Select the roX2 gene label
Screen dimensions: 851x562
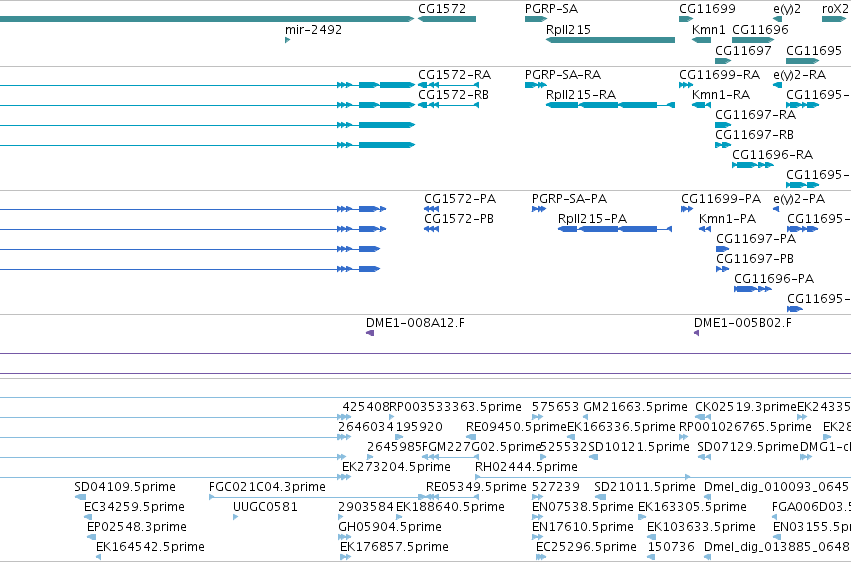pos(835,9)
